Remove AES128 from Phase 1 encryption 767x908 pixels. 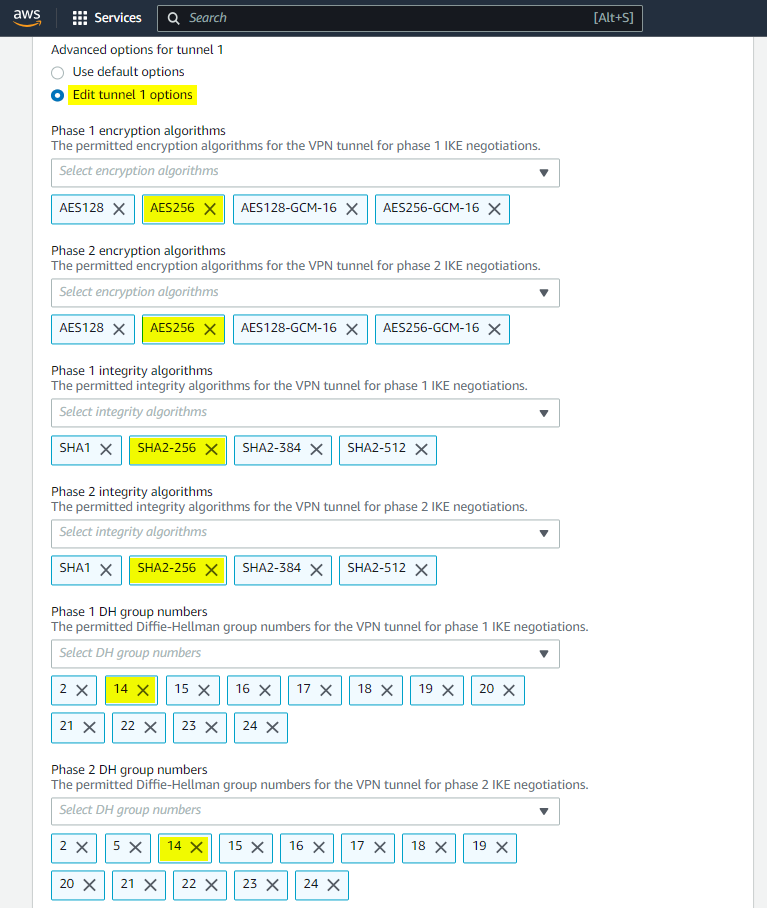[119, 209]
